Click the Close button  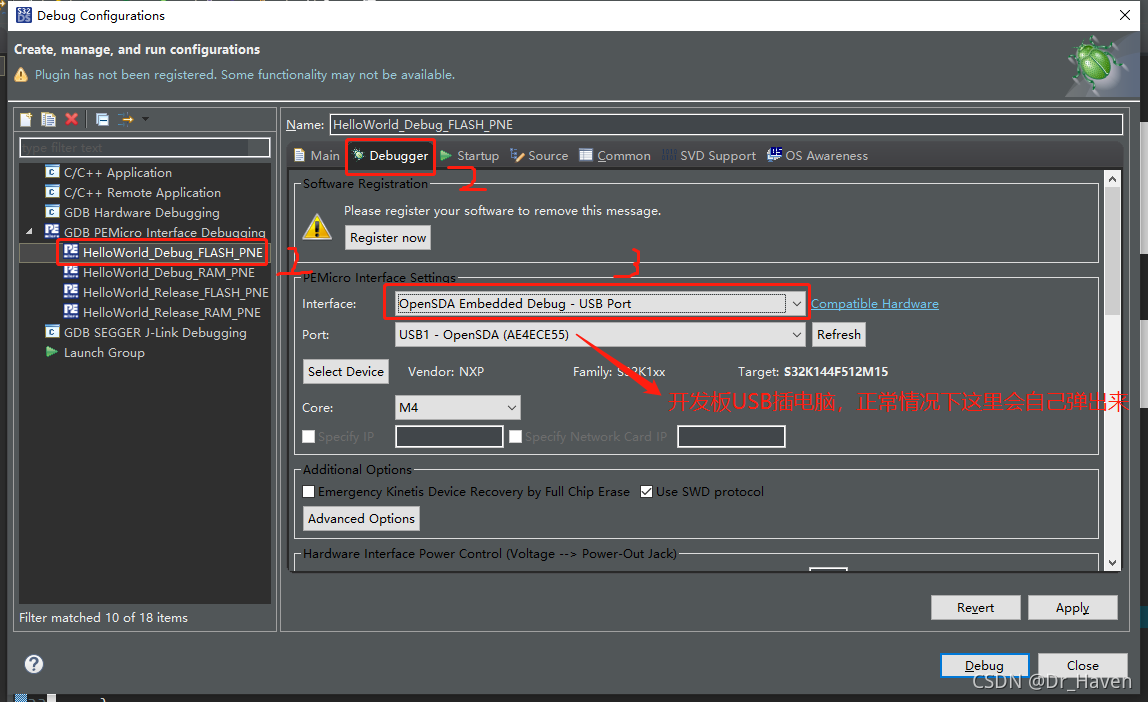[x=1082, y=665]
